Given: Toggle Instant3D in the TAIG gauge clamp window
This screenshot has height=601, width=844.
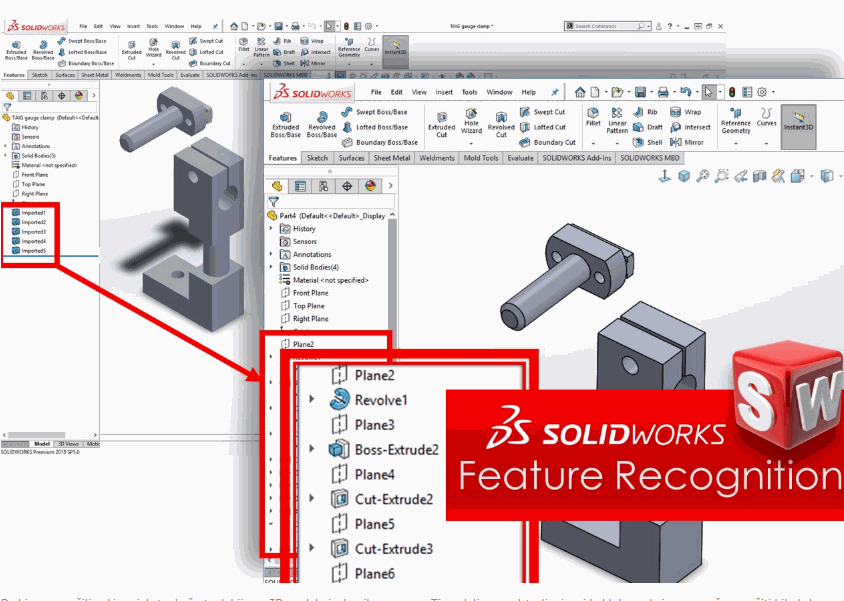Looking at the screenshot, I should pyautogui.click(x=396, y=51).
